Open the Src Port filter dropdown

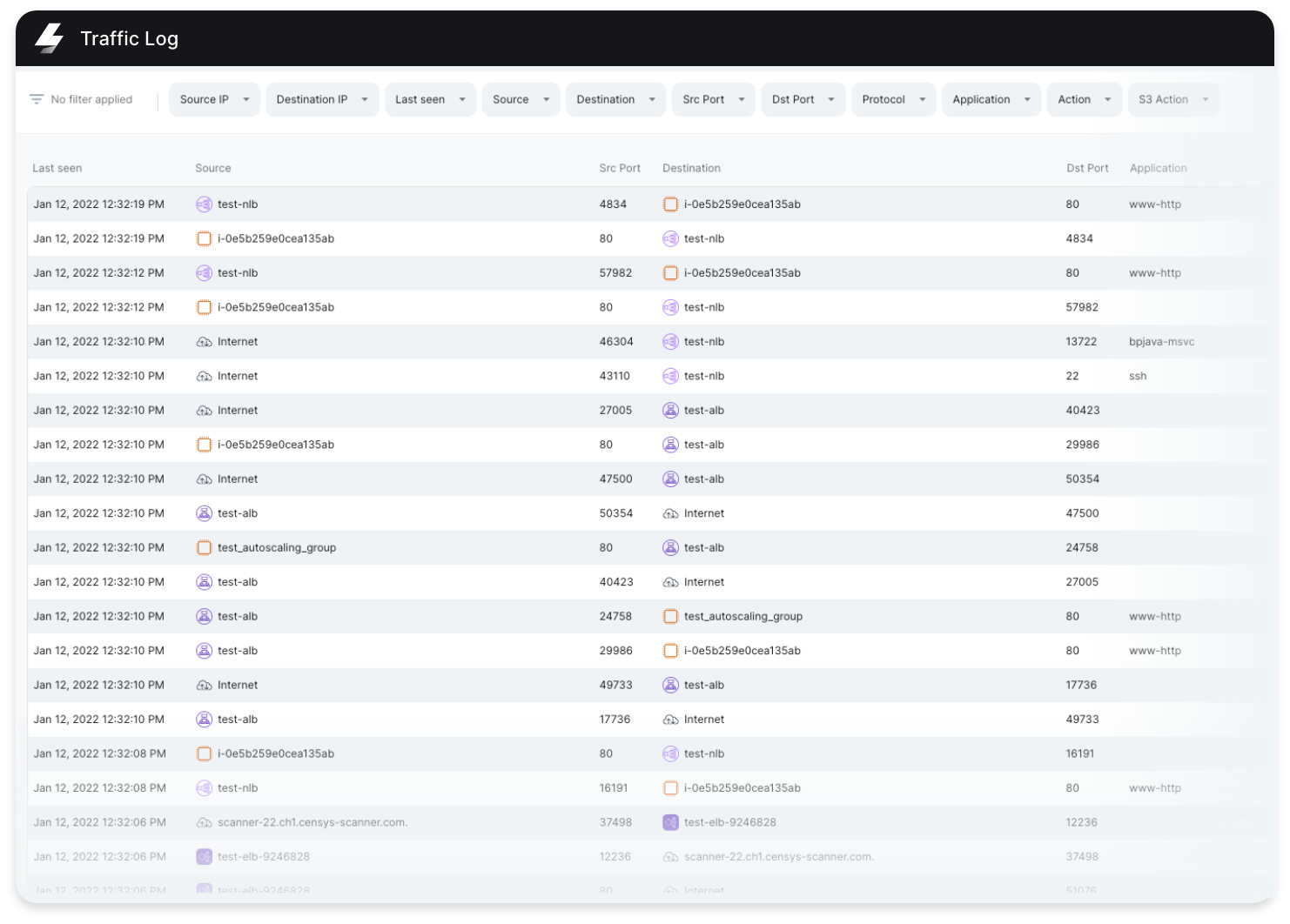pos(714,99)
